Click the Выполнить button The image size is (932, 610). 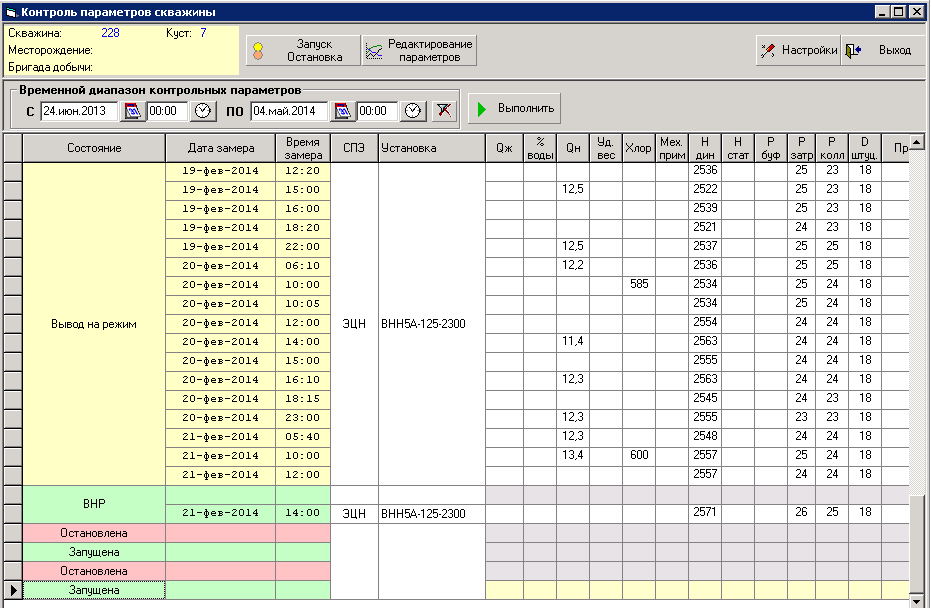(x=515, y=109)
